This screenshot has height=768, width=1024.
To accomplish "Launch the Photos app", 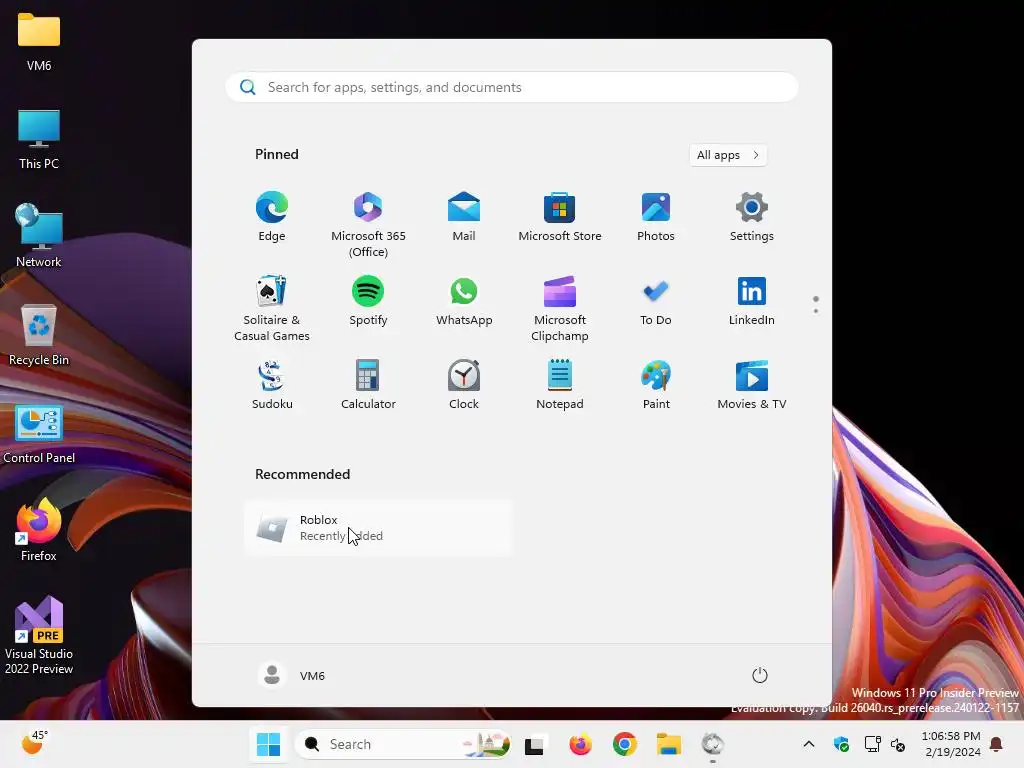I will tap(656, 217).
